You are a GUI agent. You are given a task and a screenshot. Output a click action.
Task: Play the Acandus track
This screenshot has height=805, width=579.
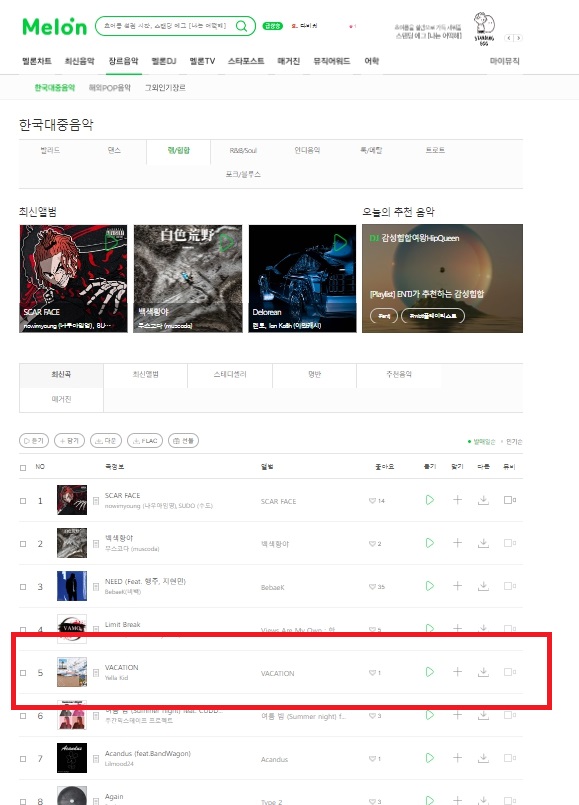430,758
